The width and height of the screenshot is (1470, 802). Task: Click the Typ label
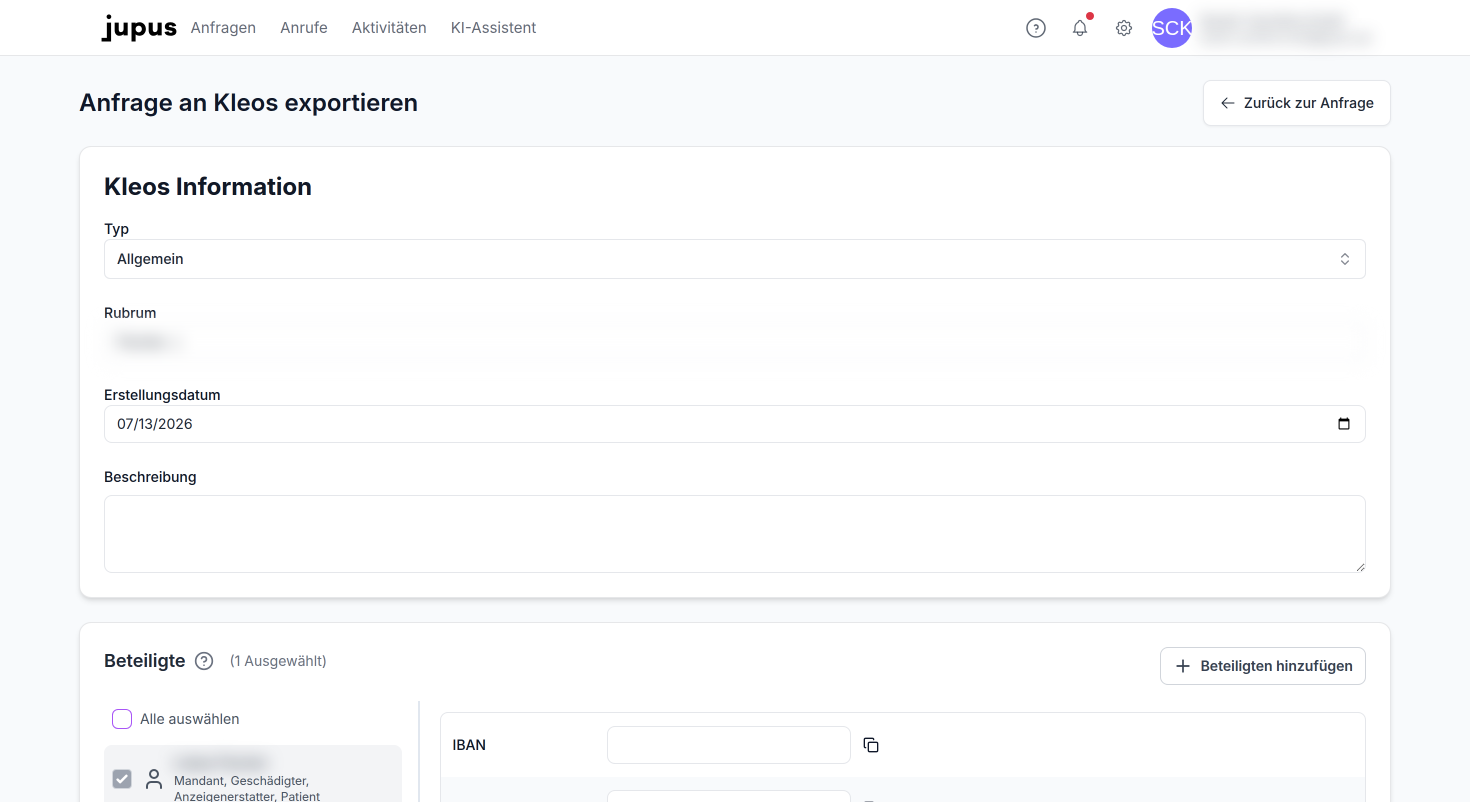[117, 229]
